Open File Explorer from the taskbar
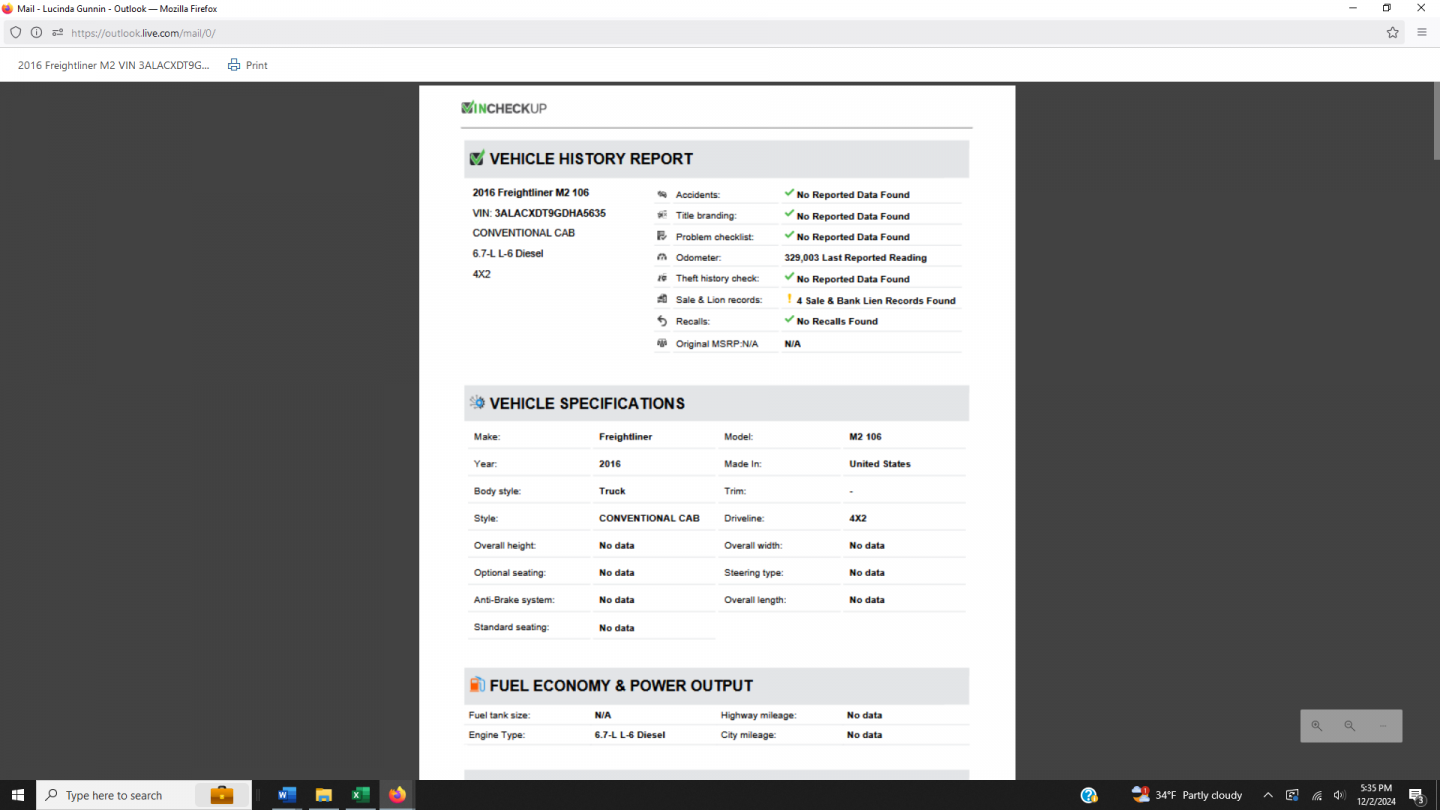Screen dimensions: 1440x810 pos(324,795)
